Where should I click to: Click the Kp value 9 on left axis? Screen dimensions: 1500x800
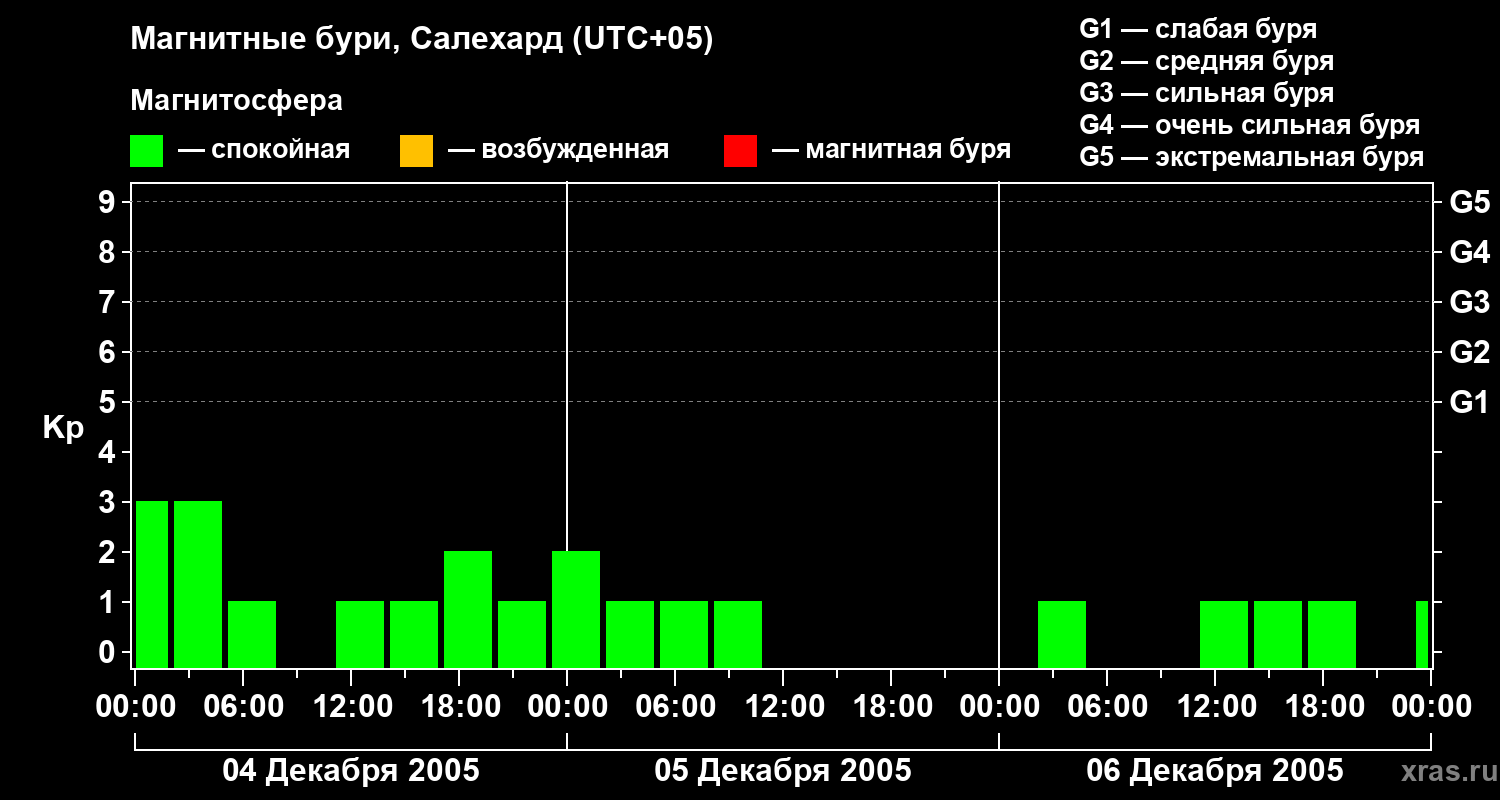(108, 202)
